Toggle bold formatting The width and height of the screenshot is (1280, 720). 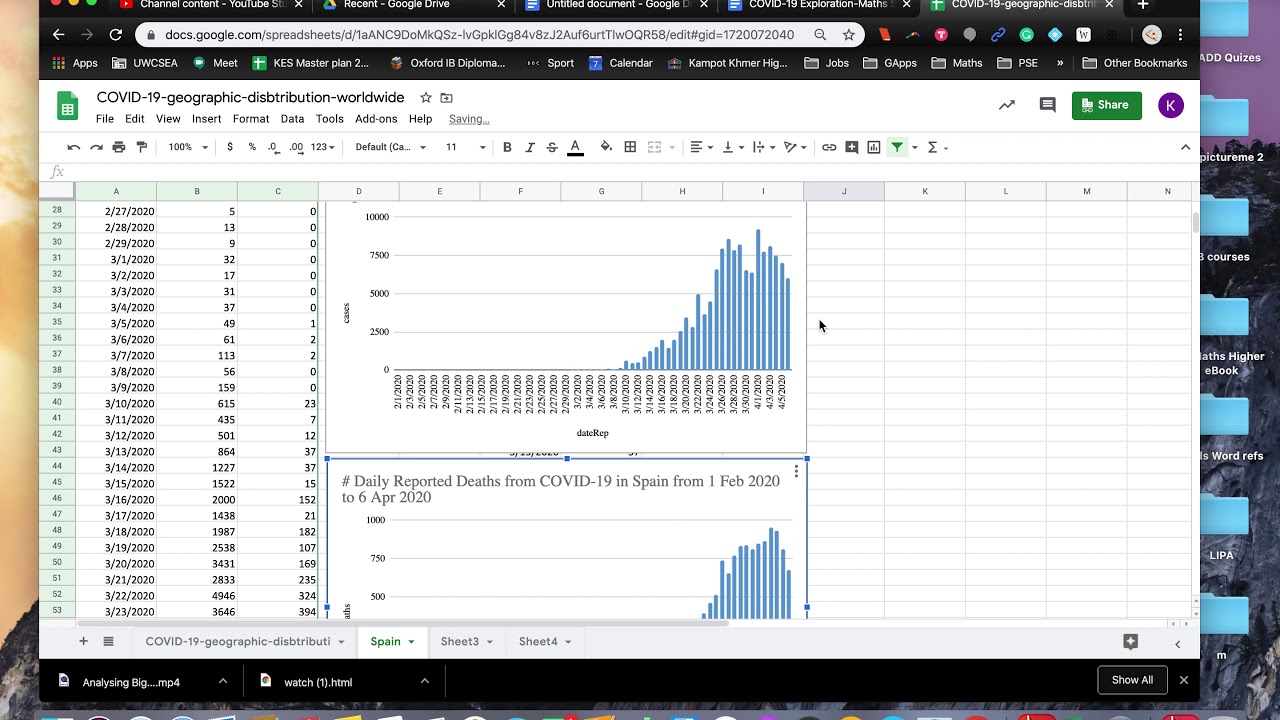507,147
